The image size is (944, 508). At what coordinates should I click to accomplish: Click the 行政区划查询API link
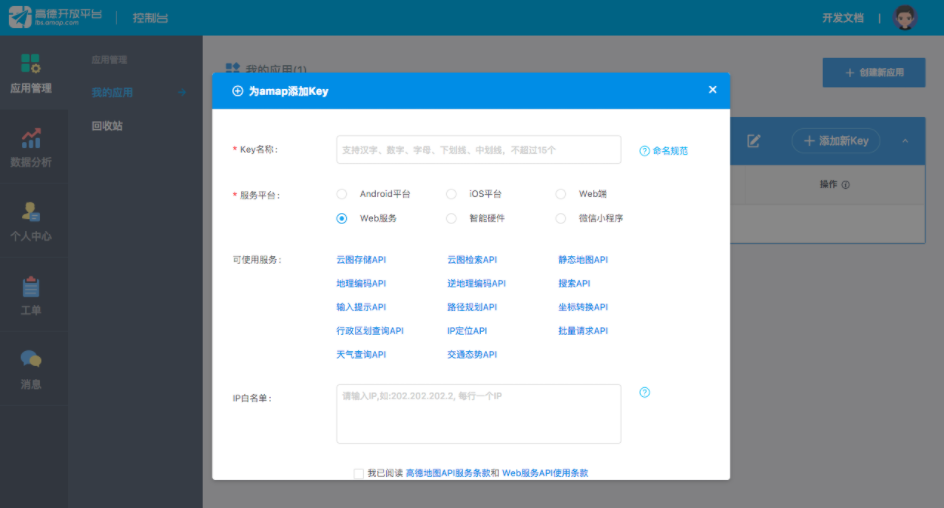370,330
